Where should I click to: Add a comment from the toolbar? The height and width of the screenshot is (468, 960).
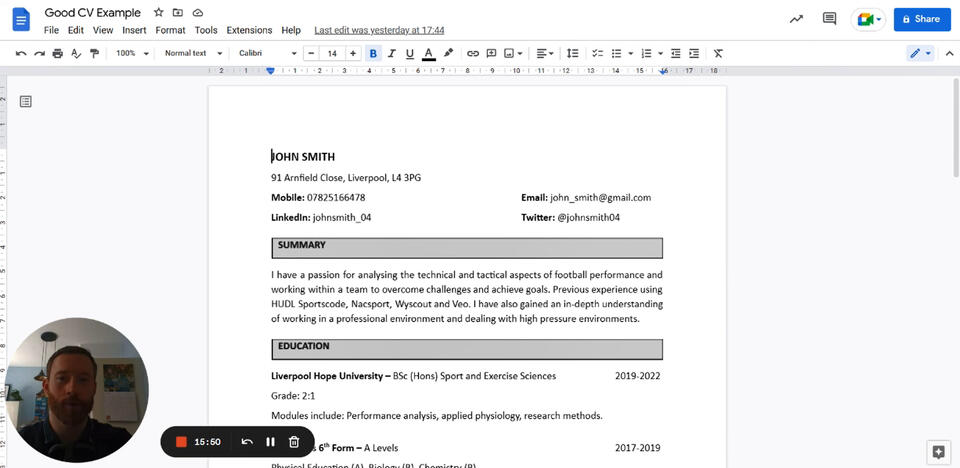coord(491,53)
